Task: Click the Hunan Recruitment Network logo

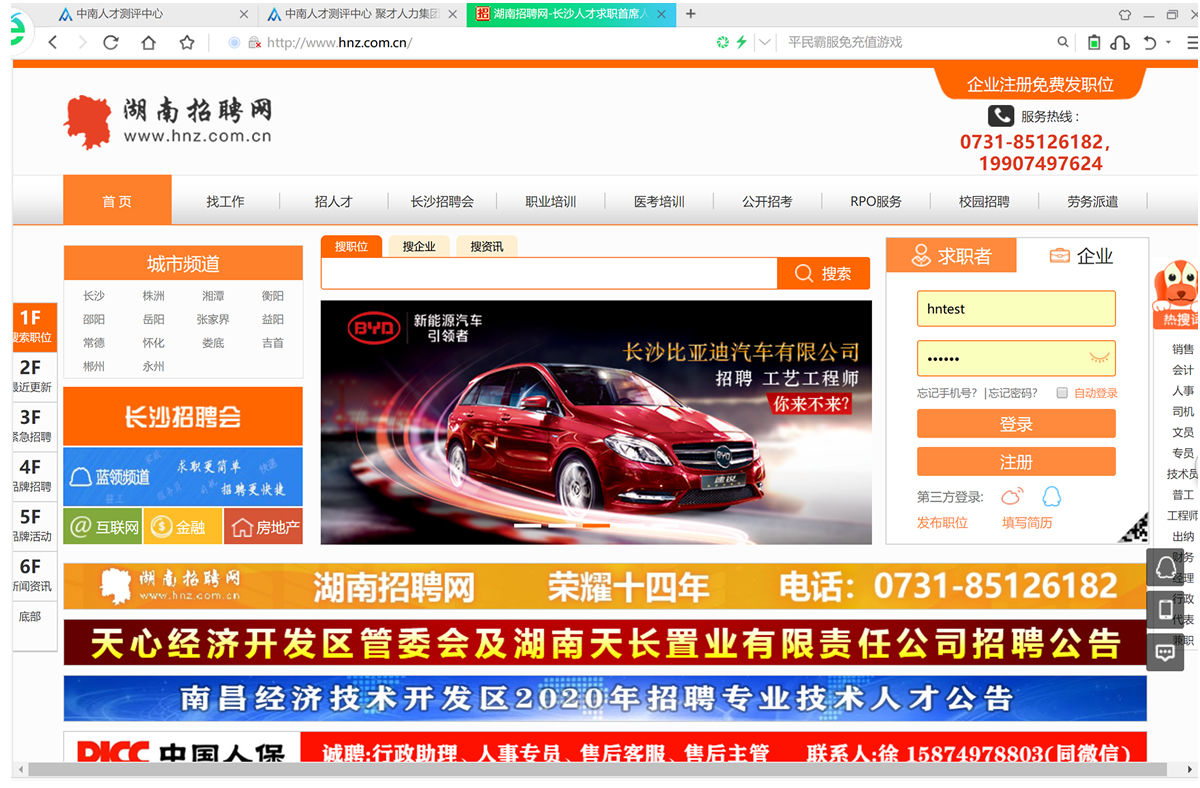Action: pyautogui.click(x=167, y=122)
